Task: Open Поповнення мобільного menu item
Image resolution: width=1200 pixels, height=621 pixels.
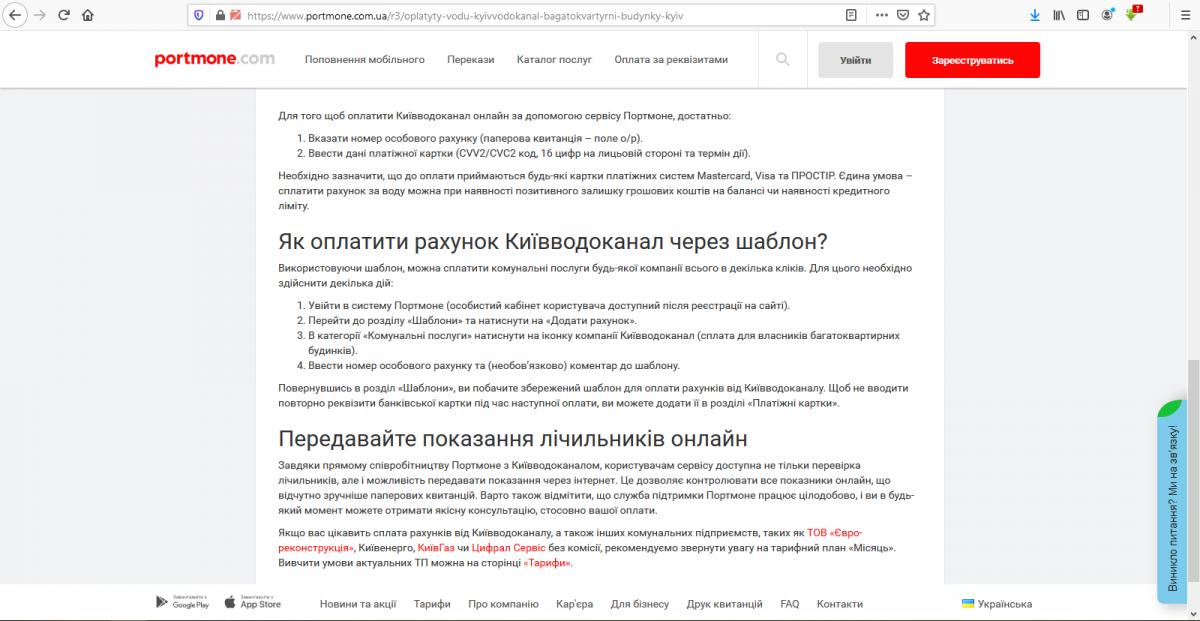Action: coord(365,60)
